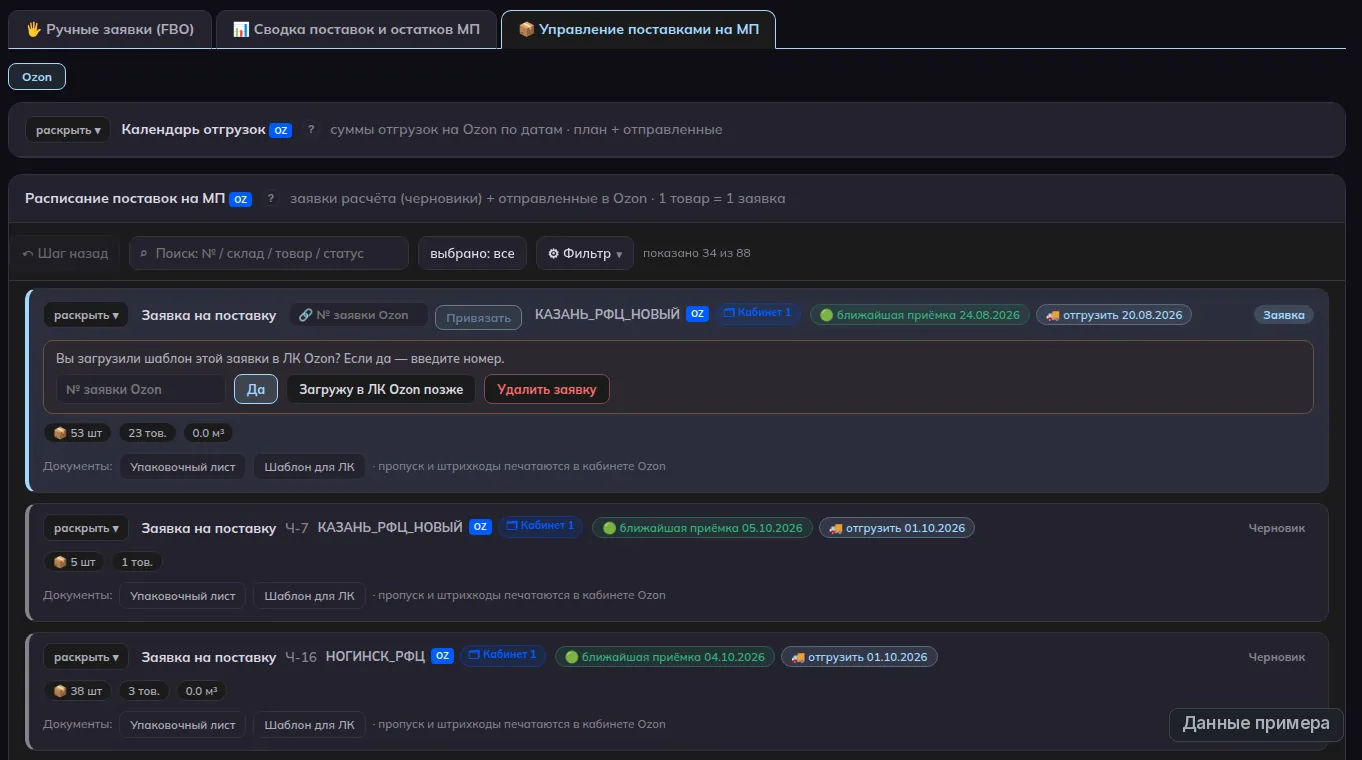The width and height of the screenshot is (1362, 760).
Task: Click the отгрузить 20.08.2026 badge
Action: pyautogui.click(x=1114, y=315)
